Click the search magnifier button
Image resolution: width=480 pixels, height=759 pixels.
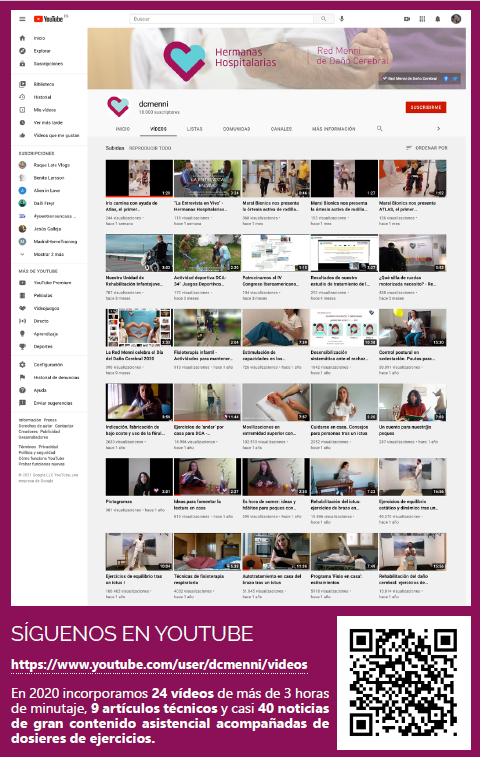point(323,19)
